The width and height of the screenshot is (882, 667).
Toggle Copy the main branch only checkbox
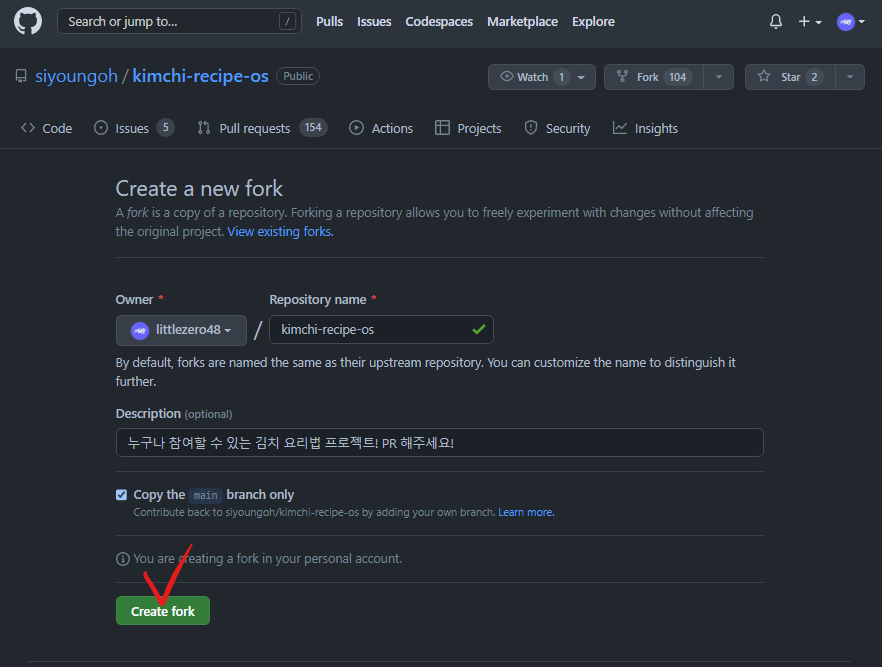pos(122,495)
